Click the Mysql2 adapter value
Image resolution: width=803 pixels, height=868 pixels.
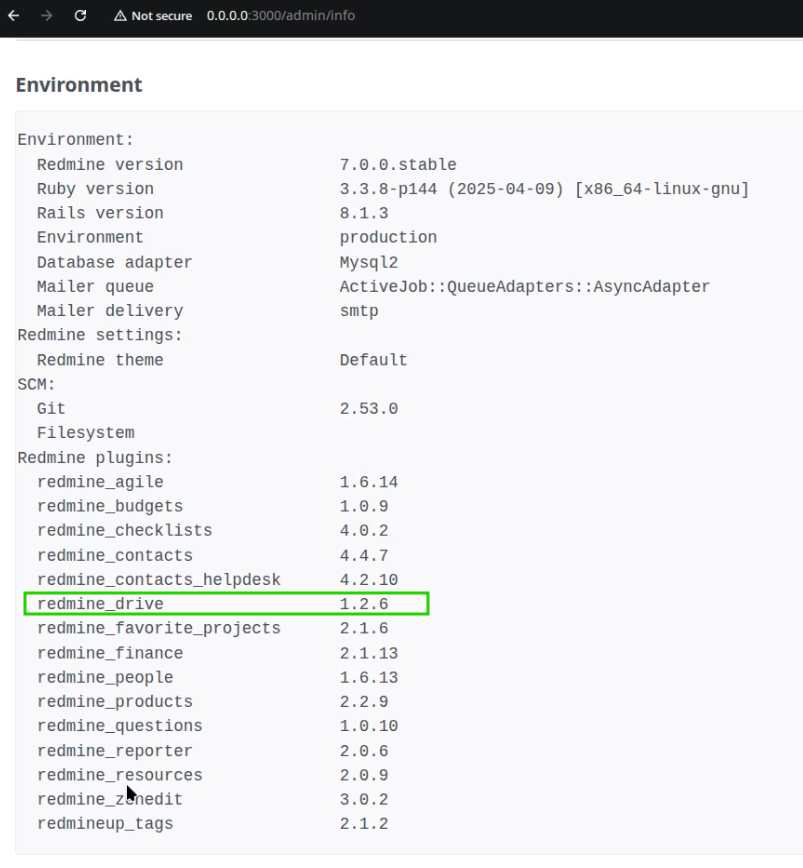pyautogui.click(x=369, y=262)
